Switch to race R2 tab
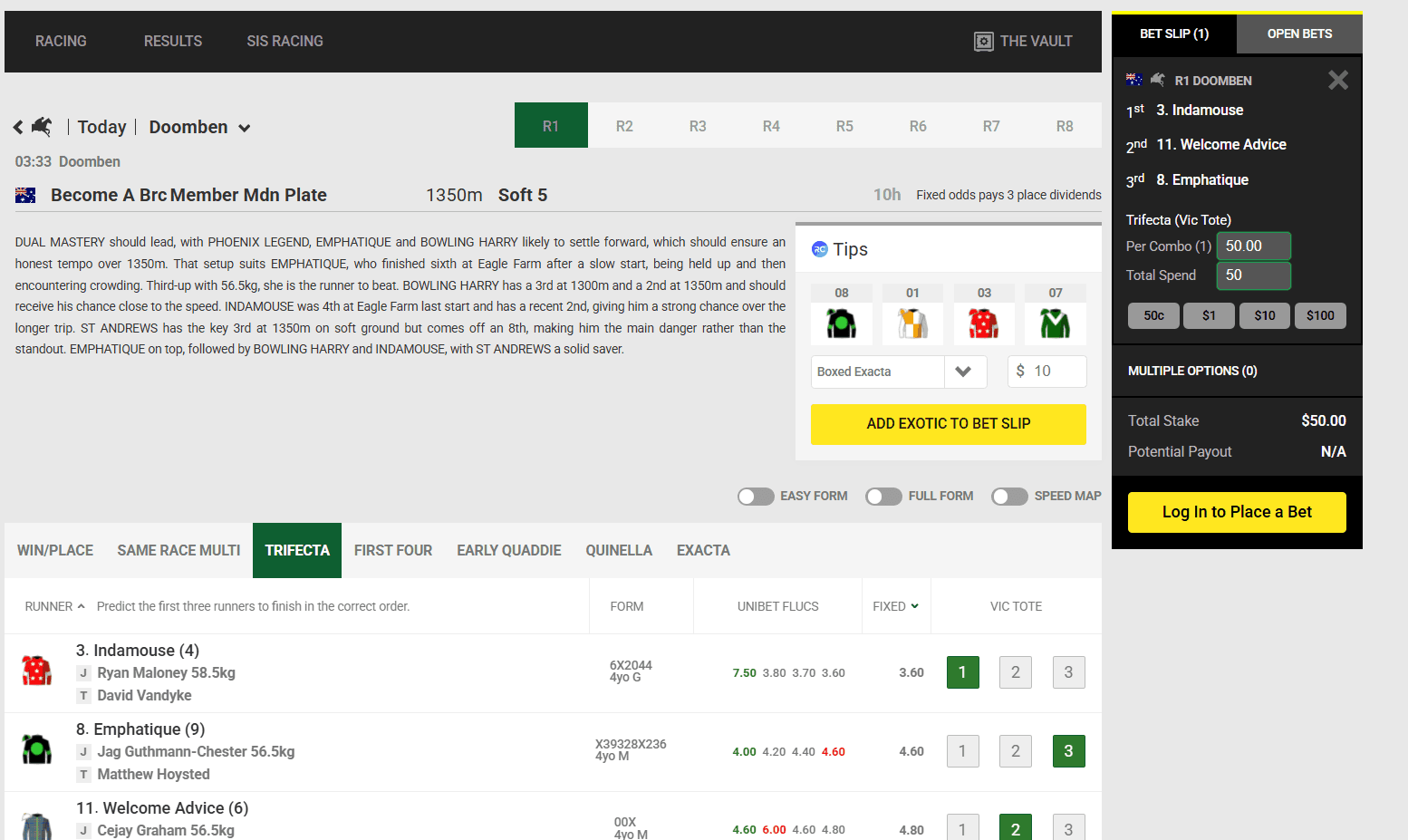The width and height of the screenshot is (1408, 840). point(624,126)
